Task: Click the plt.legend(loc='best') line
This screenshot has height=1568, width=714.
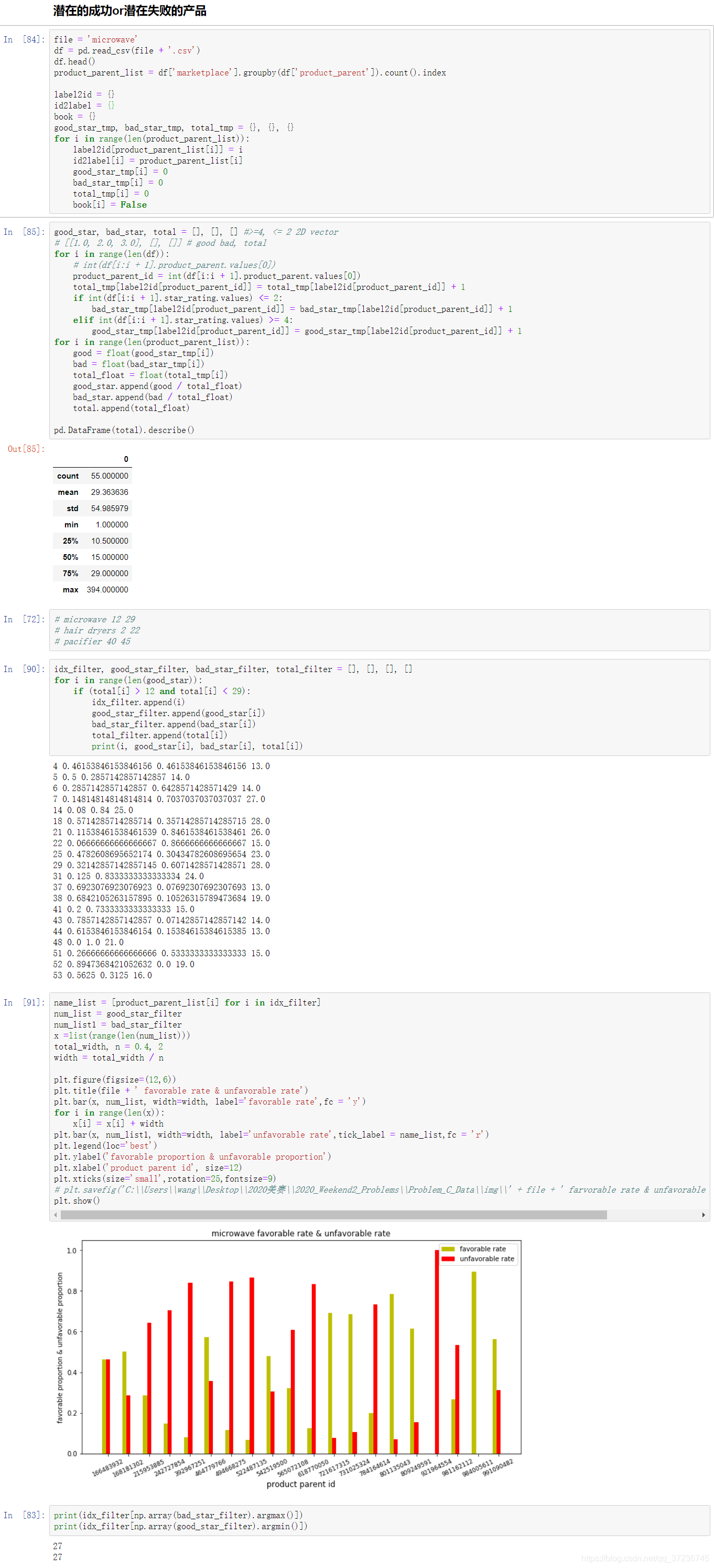Action: pyautogui.click(x=105, y=1145)
